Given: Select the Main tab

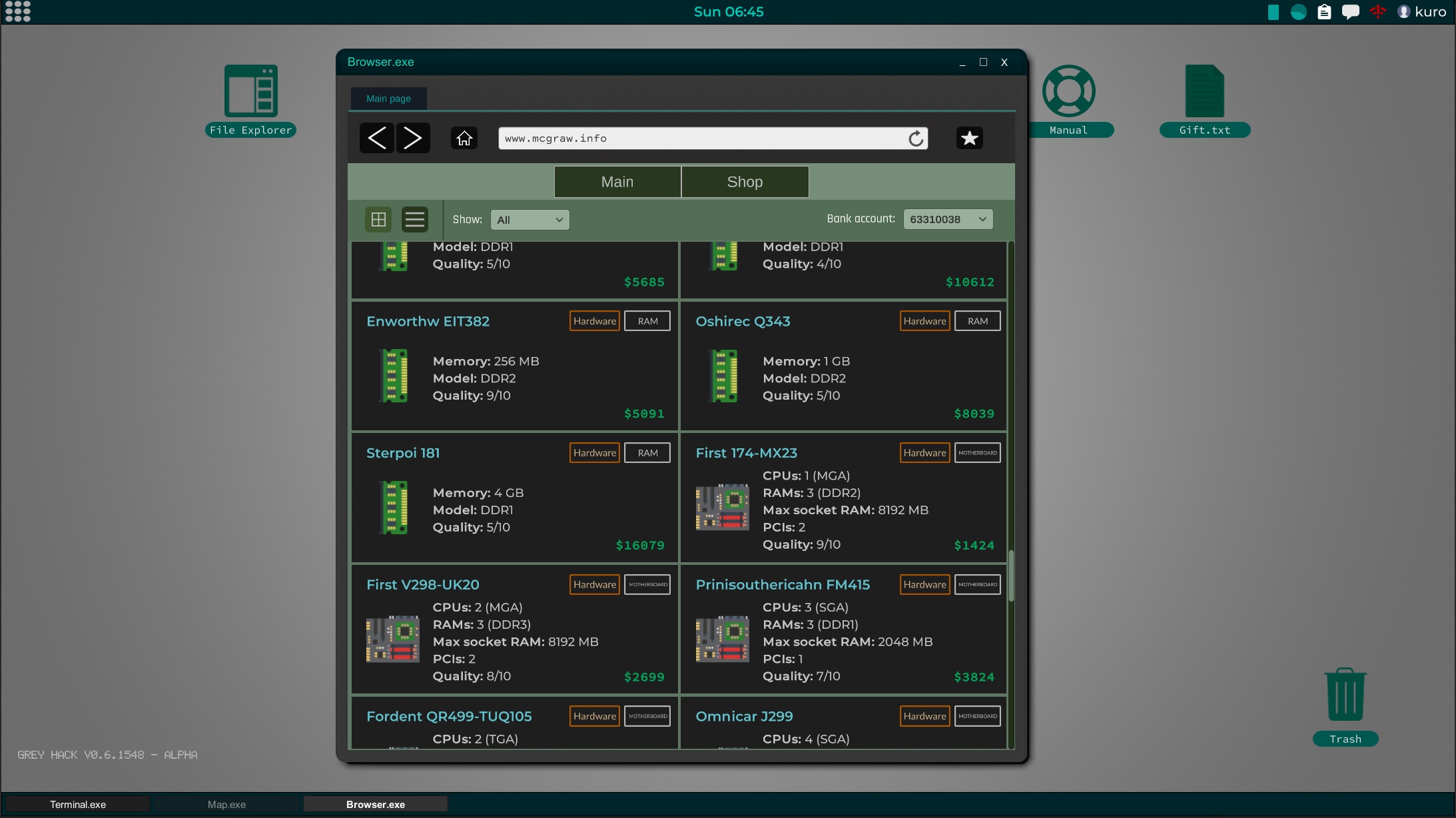Looking at the screenshot, I should [617, 182].
